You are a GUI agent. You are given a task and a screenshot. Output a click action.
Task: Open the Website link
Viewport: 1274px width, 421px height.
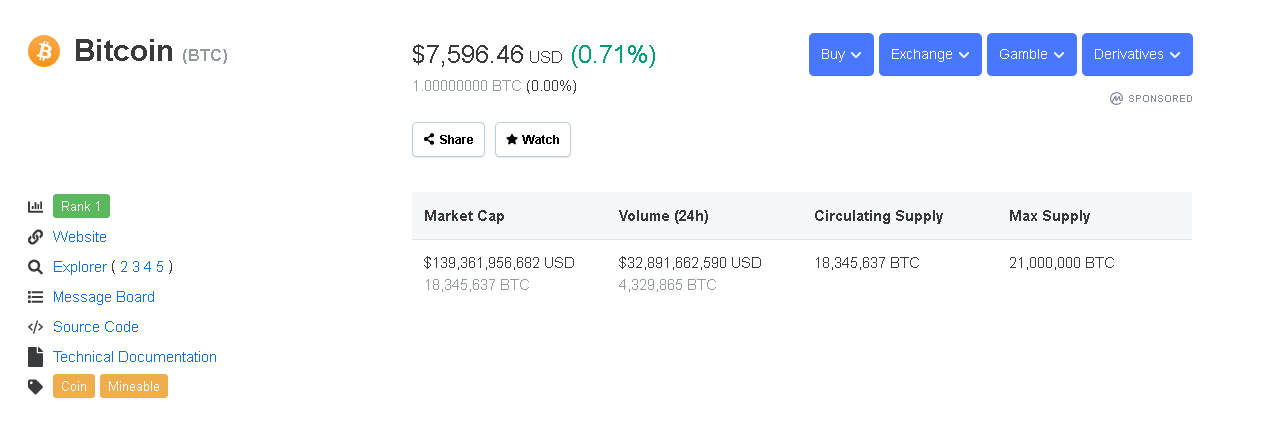80,237
